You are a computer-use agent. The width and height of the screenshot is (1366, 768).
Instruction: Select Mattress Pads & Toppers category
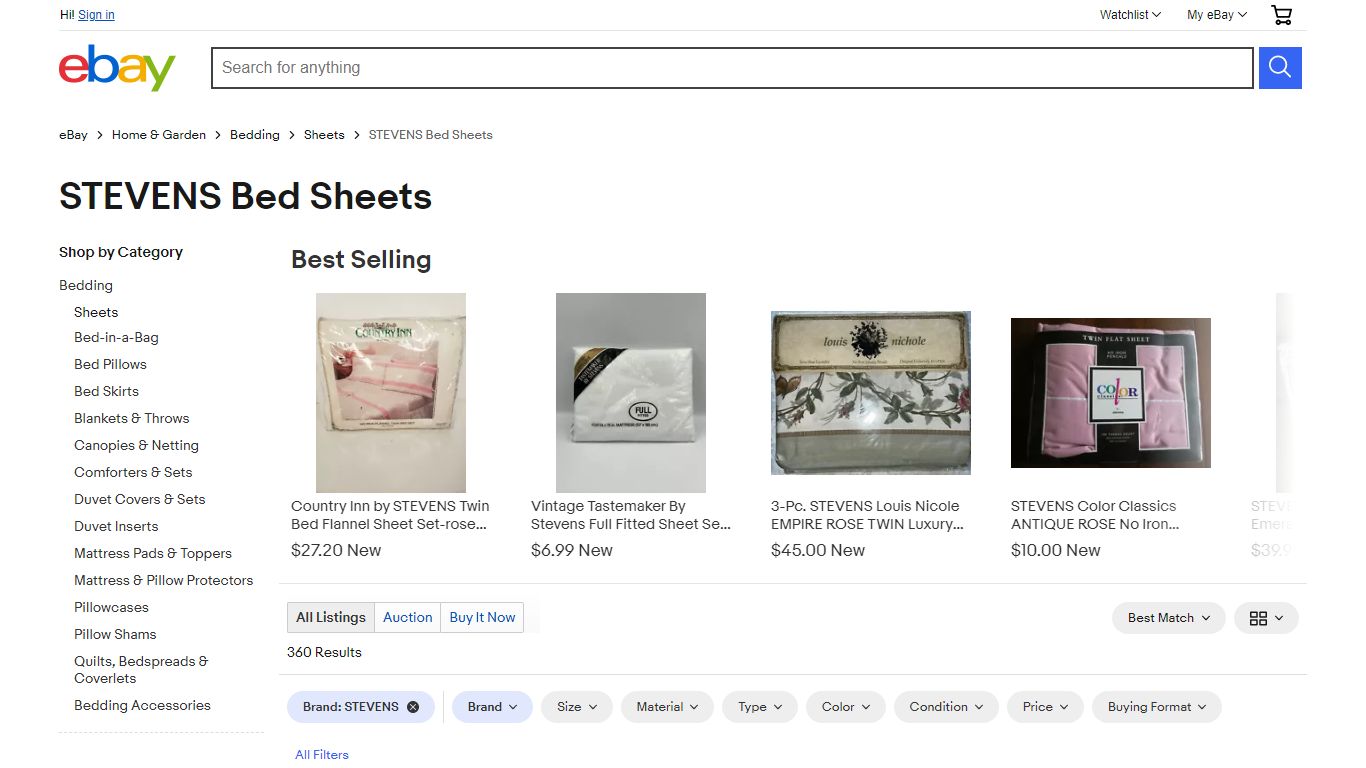pos(153,554)
